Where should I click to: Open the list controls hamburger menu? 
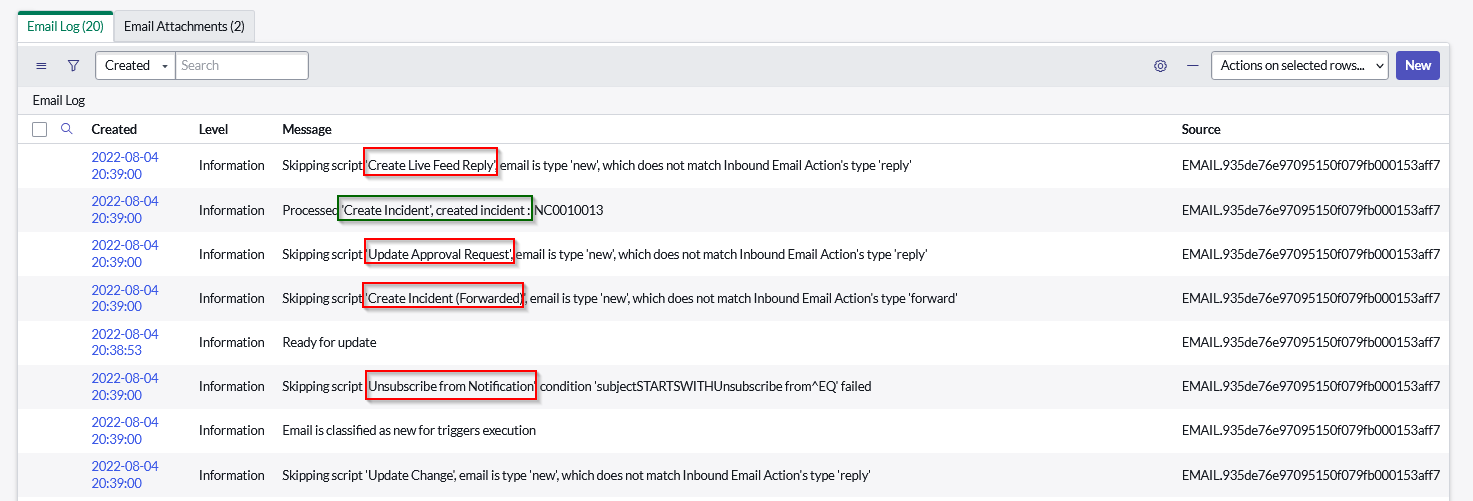[41, 66]
